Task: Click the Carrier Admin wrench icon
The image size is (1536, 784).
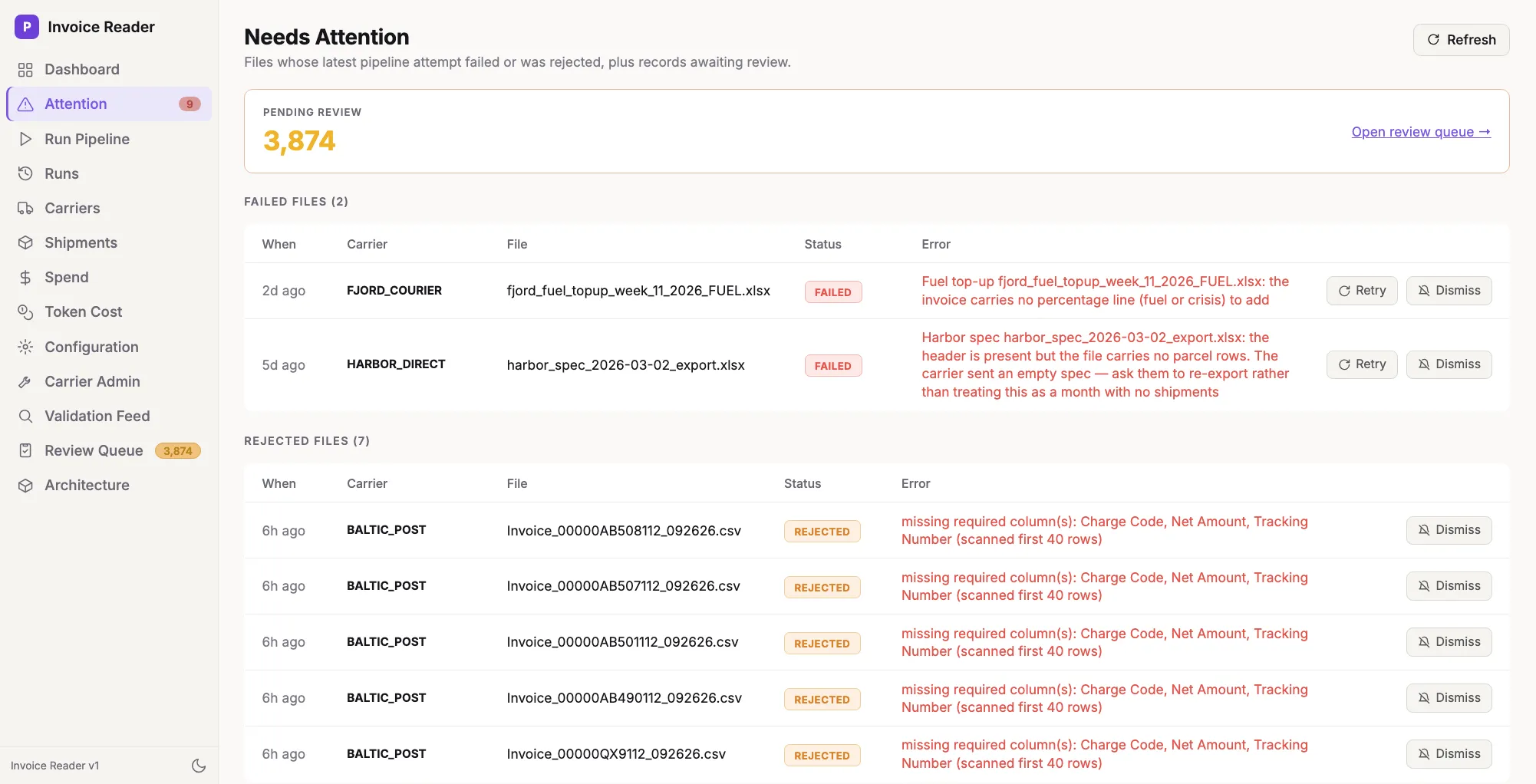Action: coord(25,381)
